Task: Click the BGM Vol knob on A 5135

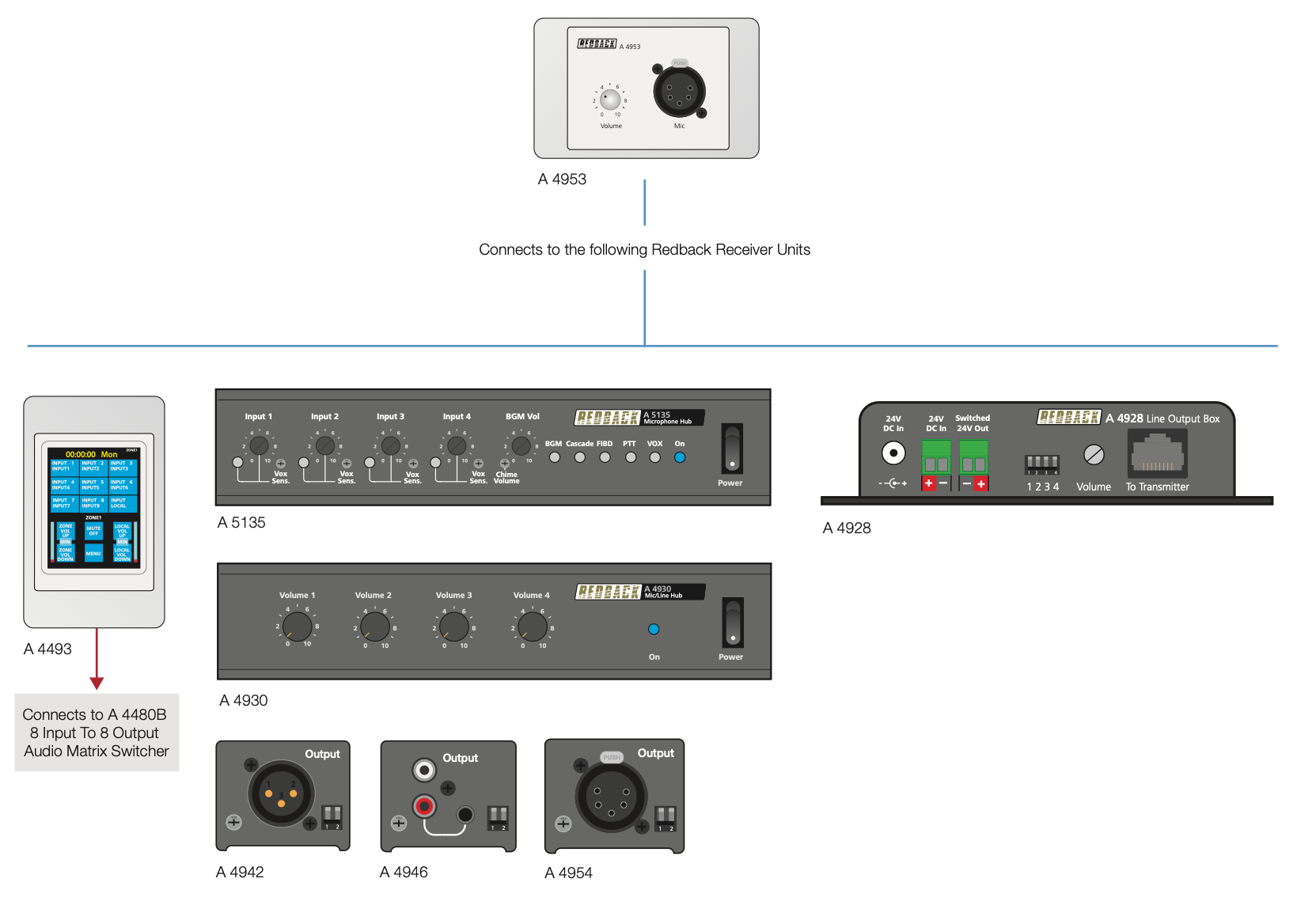Action: (521, 446)
